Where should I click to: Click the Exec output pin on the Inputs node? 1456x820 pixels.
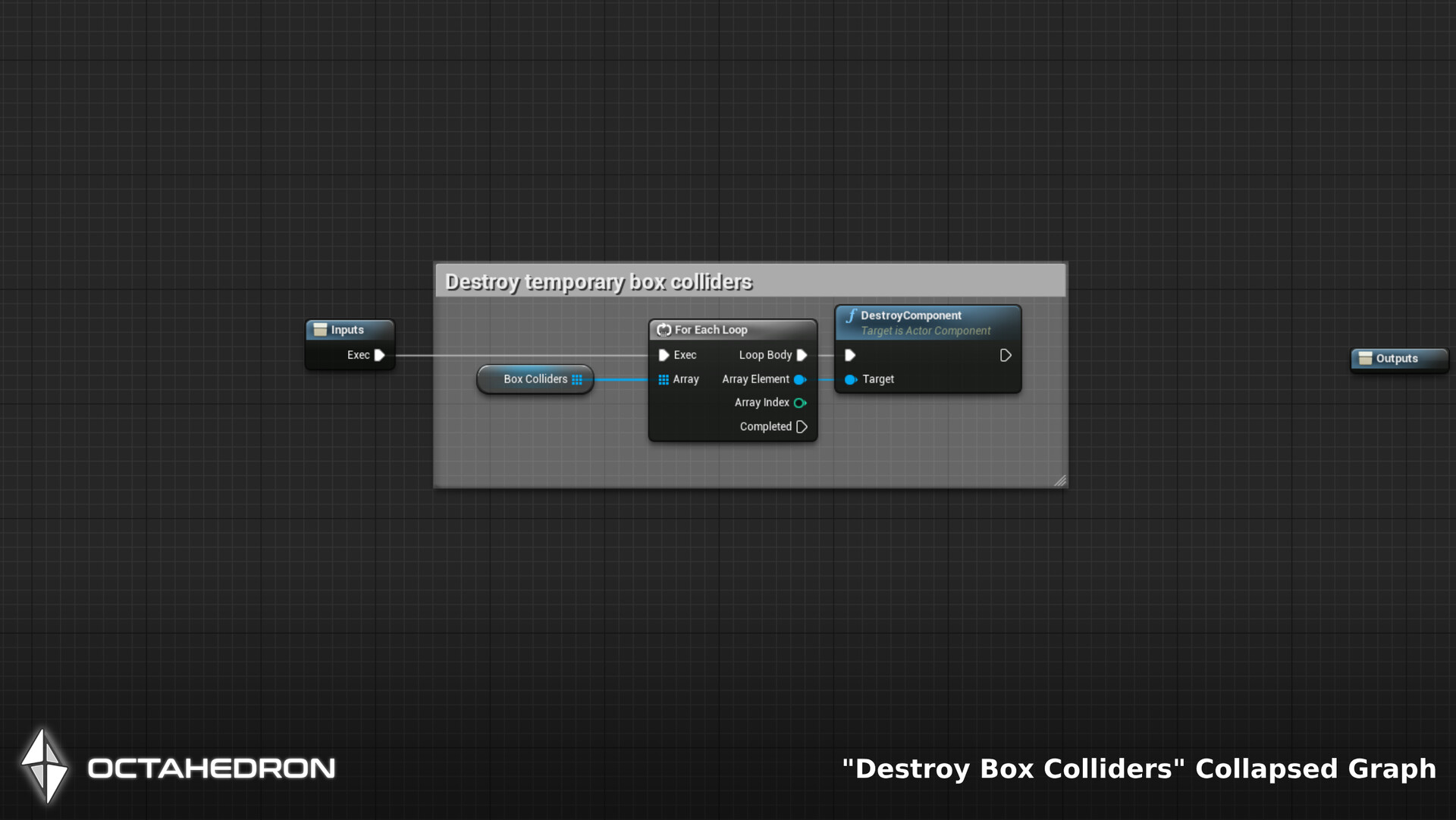[x=378, y=354]
